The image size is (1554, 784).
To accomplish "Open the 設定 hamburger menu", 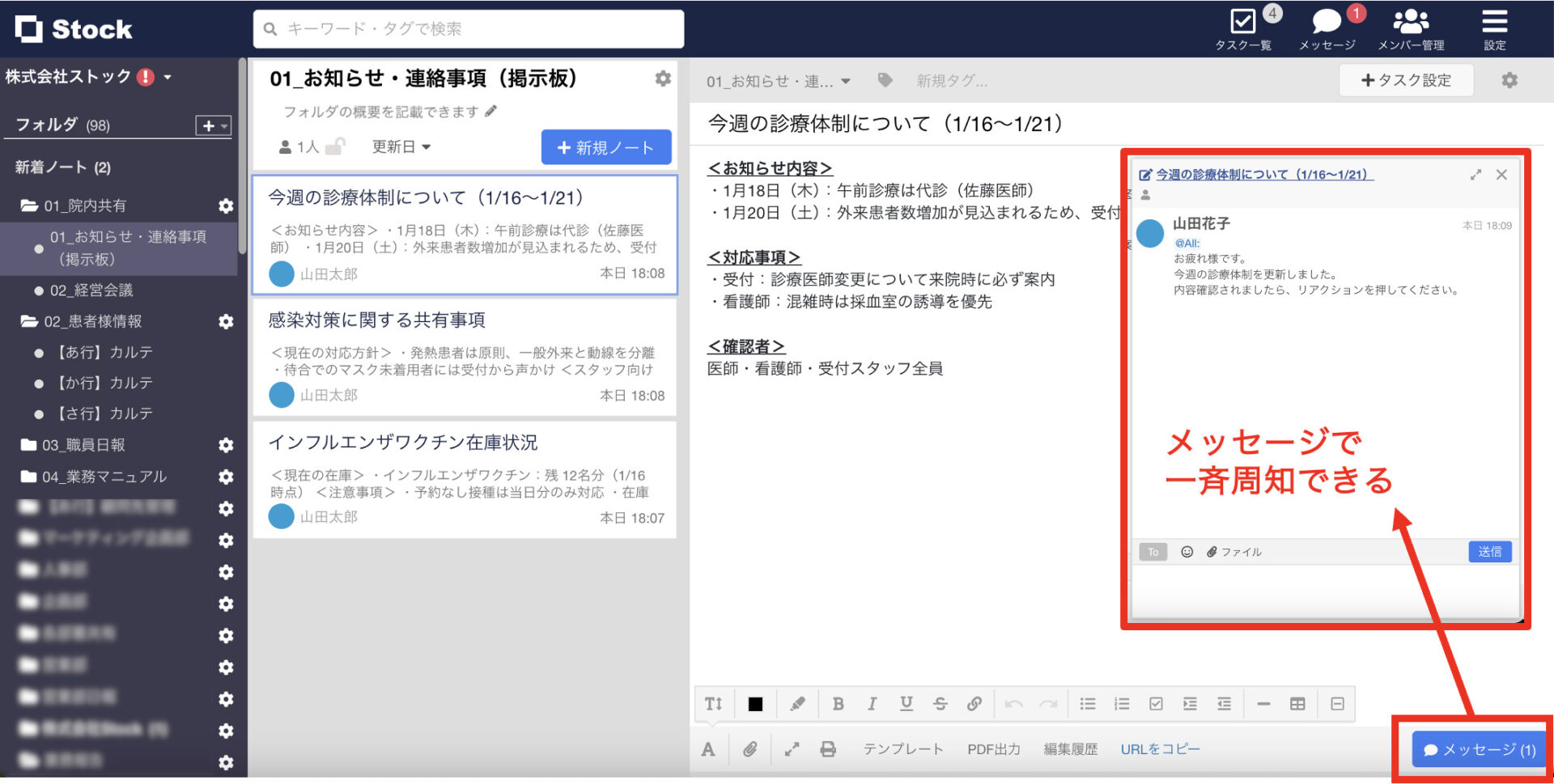I will click(x=1494, y=22).
